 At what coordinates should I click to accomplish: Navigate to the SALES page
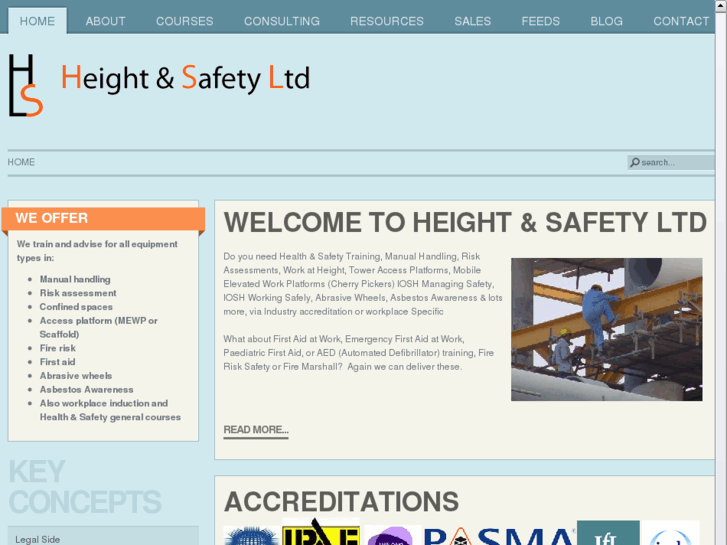click(x=472, y=21)
